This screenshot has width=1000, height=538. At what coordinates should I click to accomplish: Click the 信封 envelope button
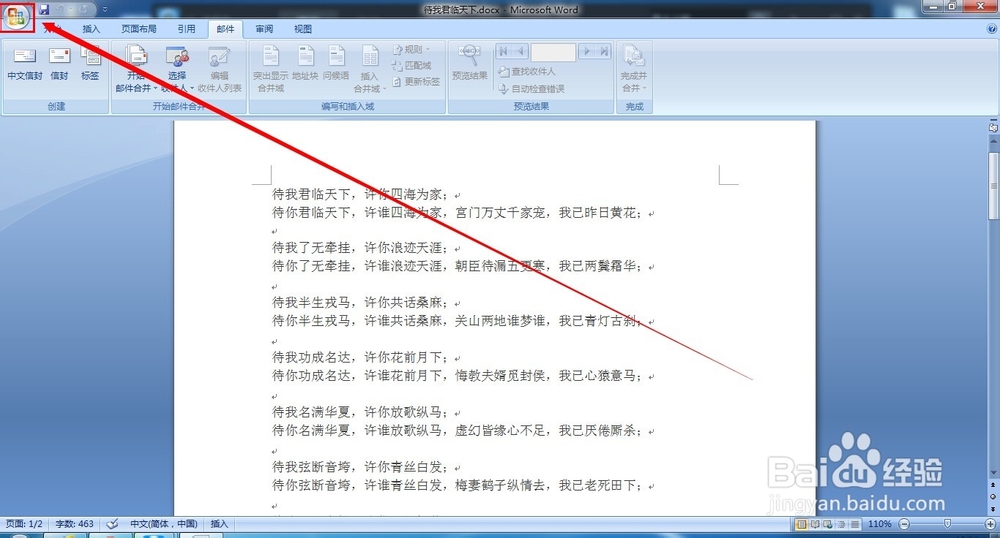pos(59,64)
